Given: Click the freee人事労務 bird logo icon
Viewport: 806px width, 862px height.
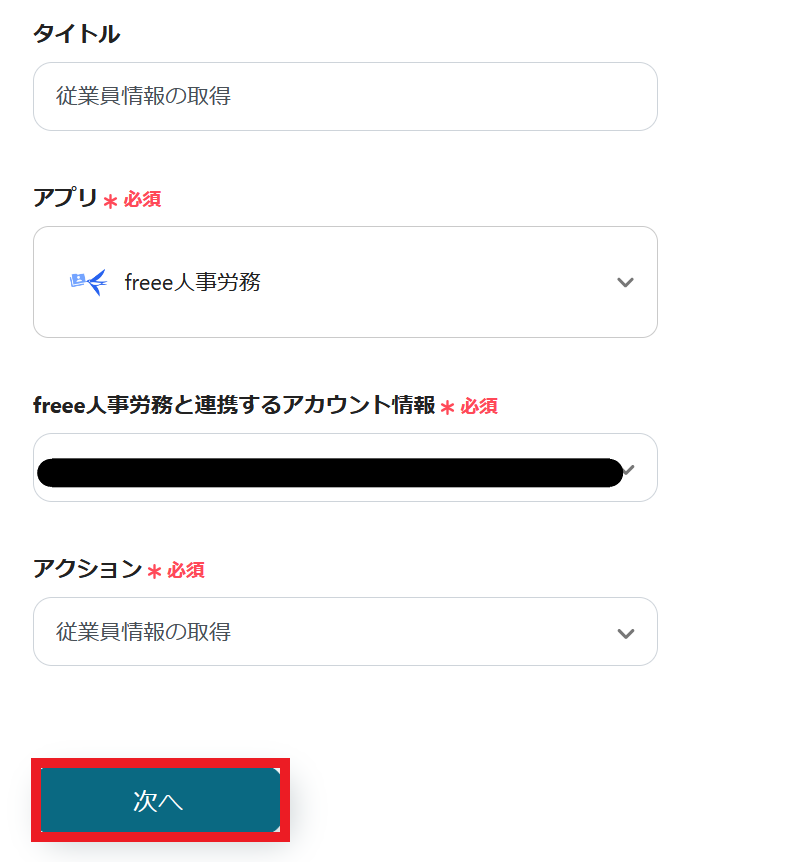Looking at the screenshot, I should 88,283.
